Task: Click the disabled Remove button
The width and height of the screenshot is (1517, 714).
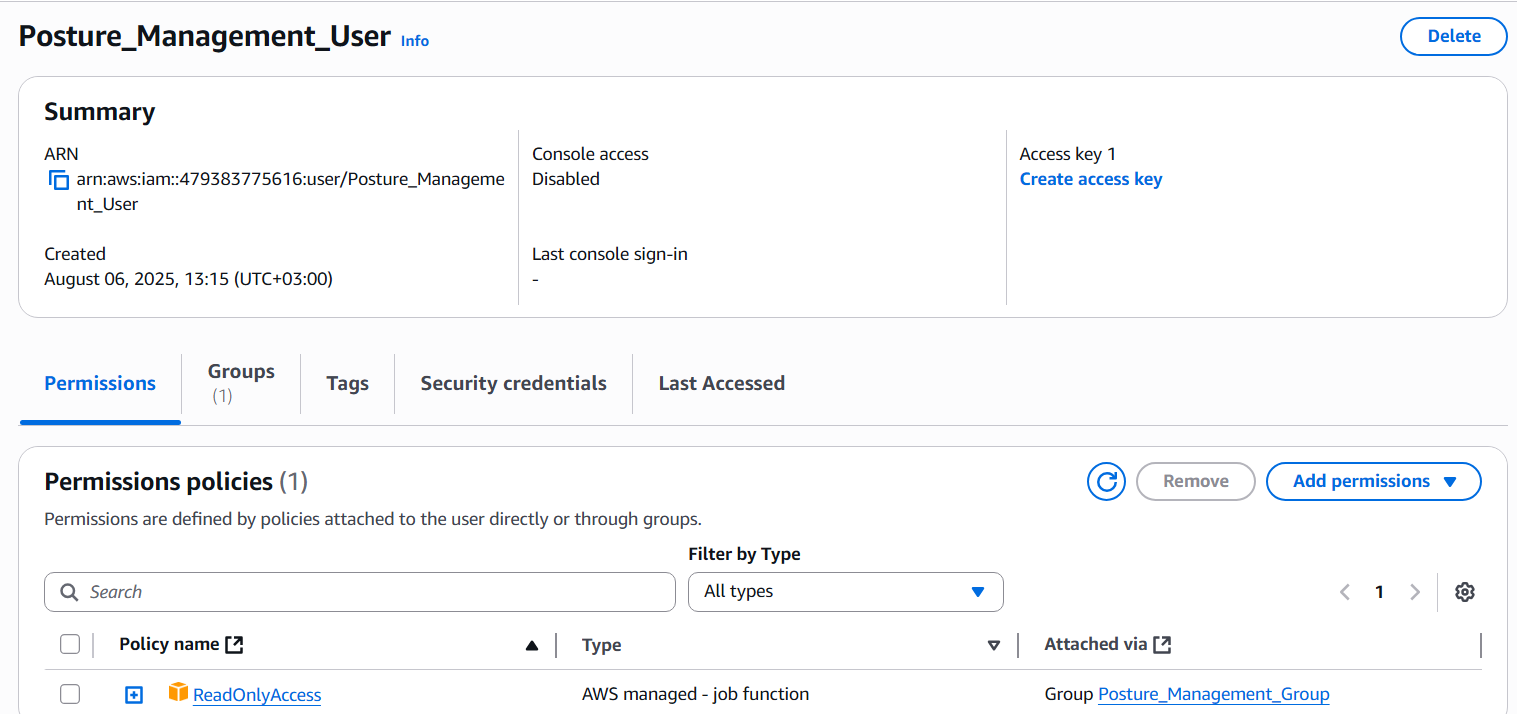Action: [x=1195, y=481]
